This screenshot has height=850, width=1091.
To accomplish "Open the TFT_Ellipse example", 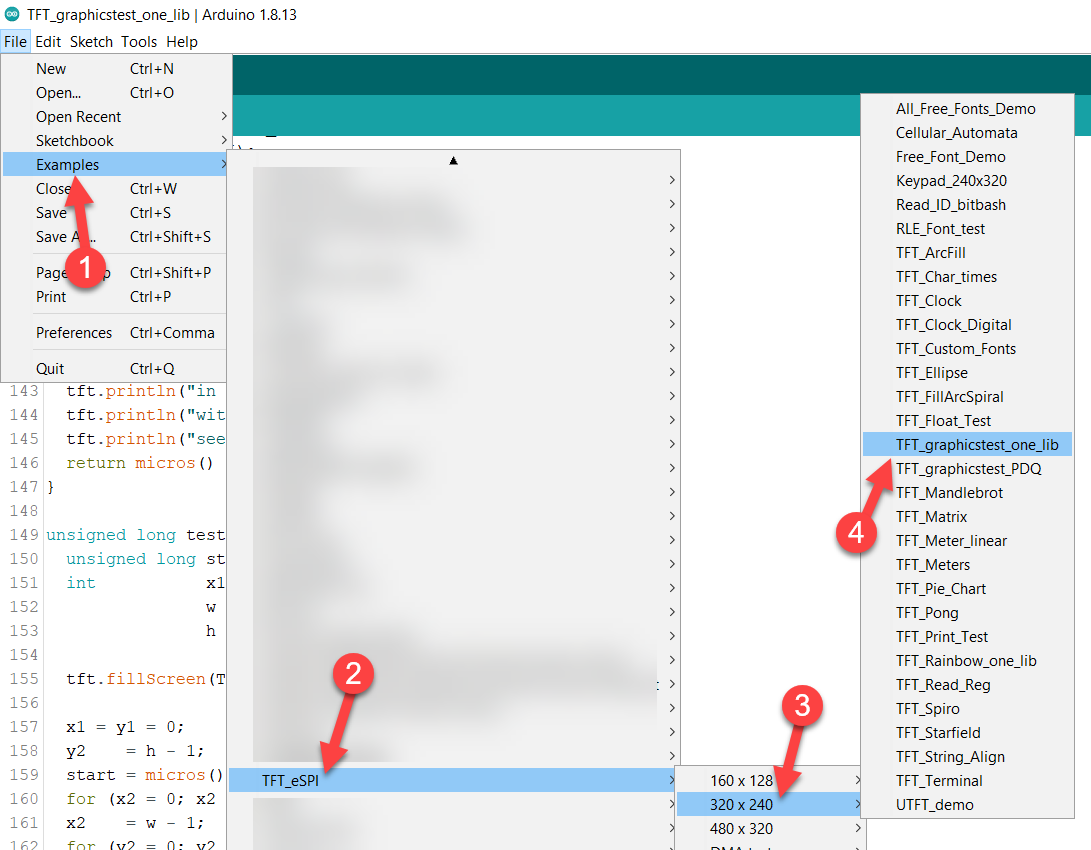I will pyautogui.click(x=967, y=373).
